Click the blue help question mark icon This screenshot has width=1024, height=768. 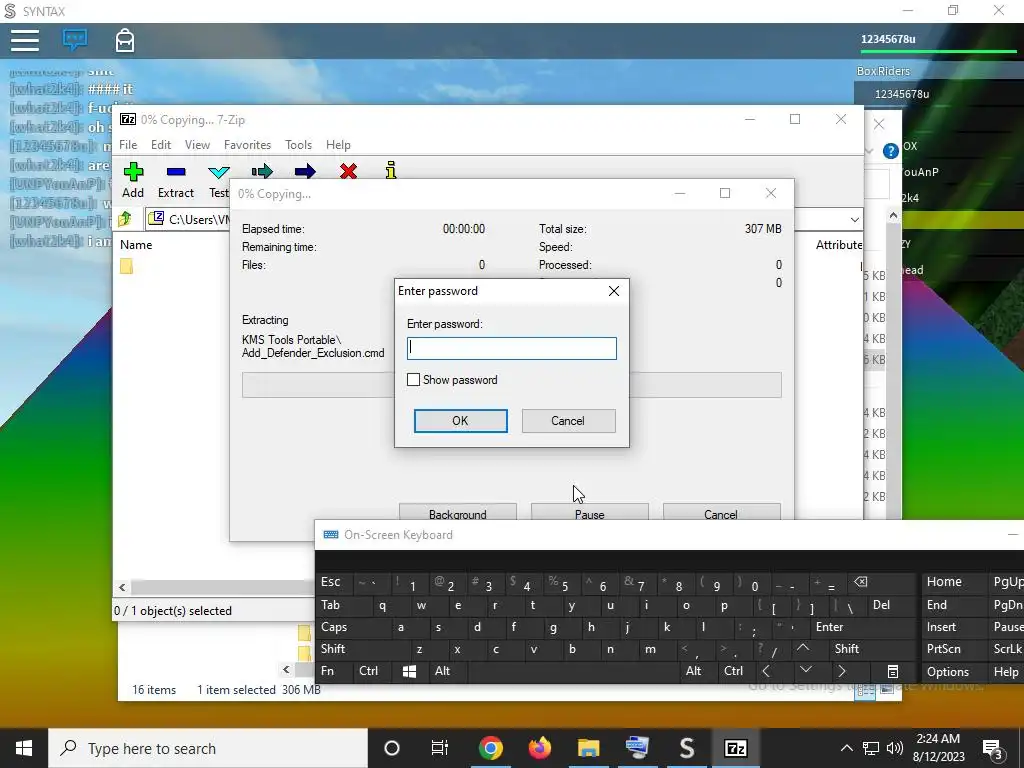coord(890,151)
